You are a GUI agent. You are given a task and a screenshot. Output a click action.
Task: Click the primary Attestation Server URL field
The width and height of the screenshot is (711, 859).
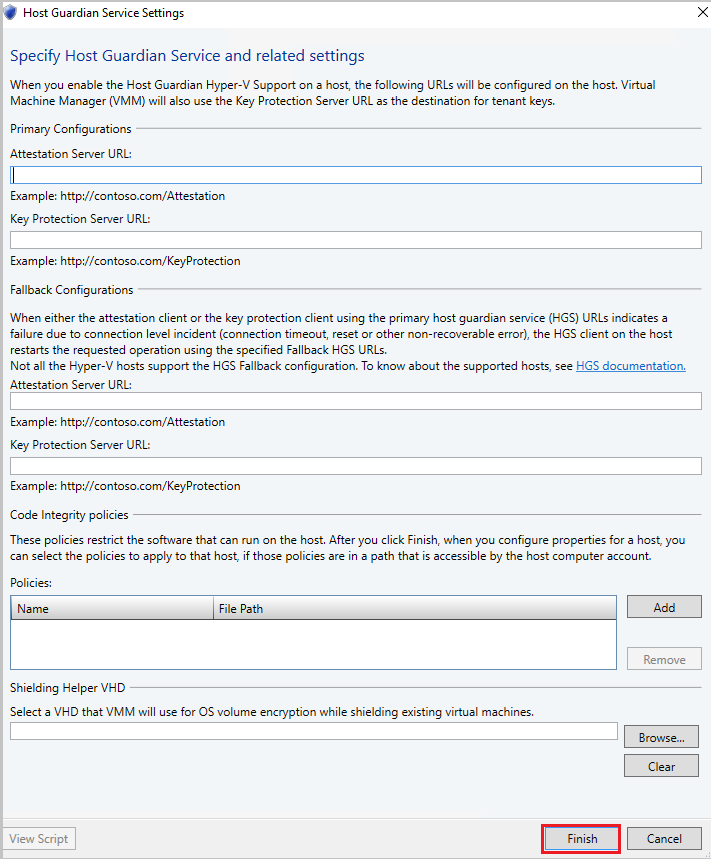tap(355, 174)
